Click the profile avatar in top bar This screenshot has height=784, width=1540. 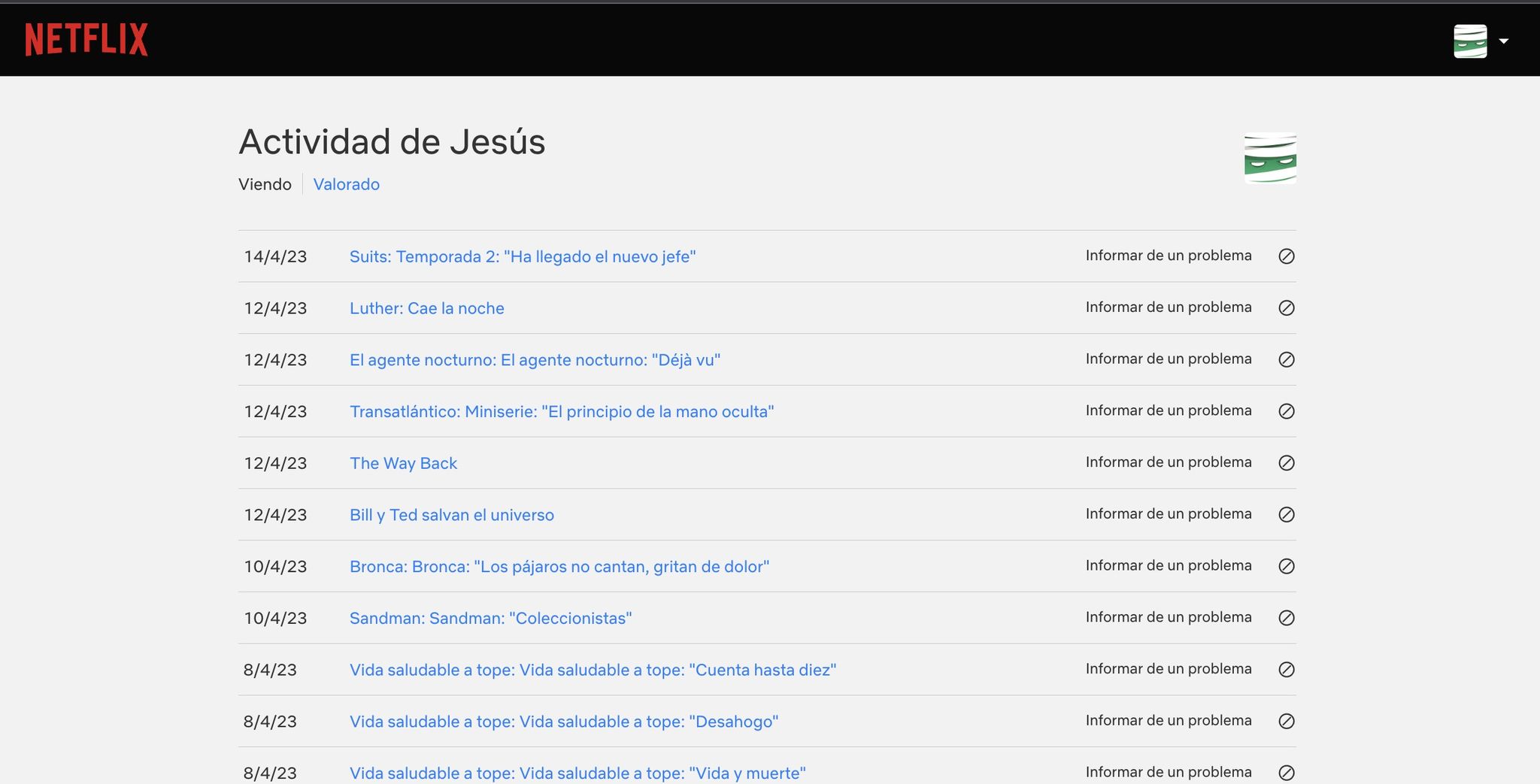[x=1470, y=41]
